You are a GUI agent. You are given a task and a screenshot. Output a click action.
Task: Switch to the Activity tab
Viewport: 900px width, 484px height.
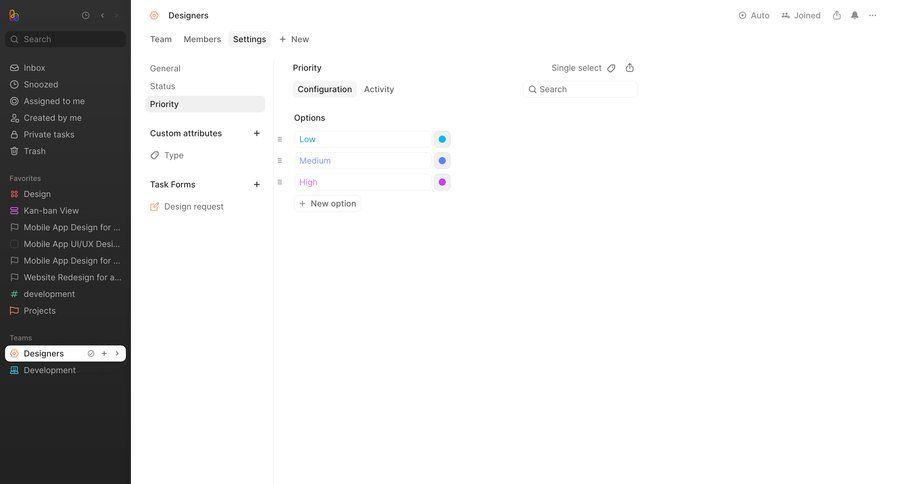tap(379, 89)
